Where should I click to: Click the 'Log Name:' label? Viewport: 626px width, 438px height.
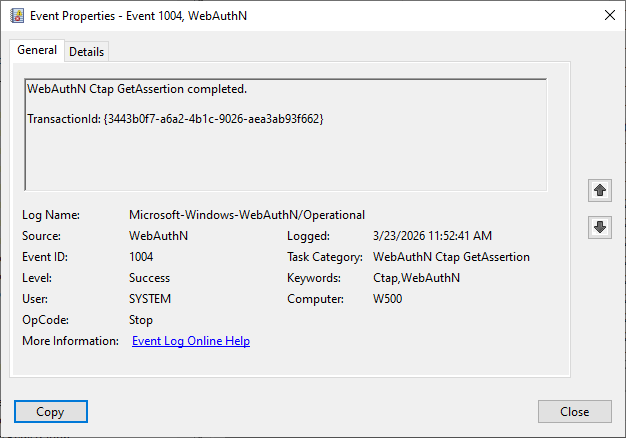pyautogui.click(x=51, y=215)
